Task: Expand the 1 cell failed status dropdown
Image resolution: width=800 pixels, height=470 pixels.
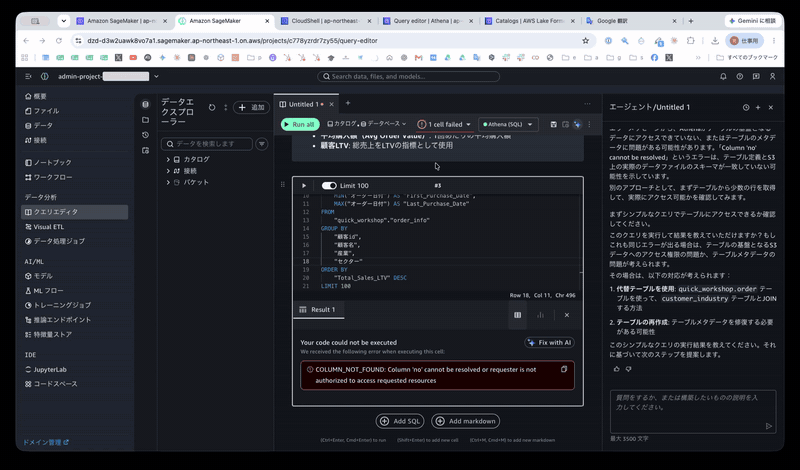Action: 443,125
